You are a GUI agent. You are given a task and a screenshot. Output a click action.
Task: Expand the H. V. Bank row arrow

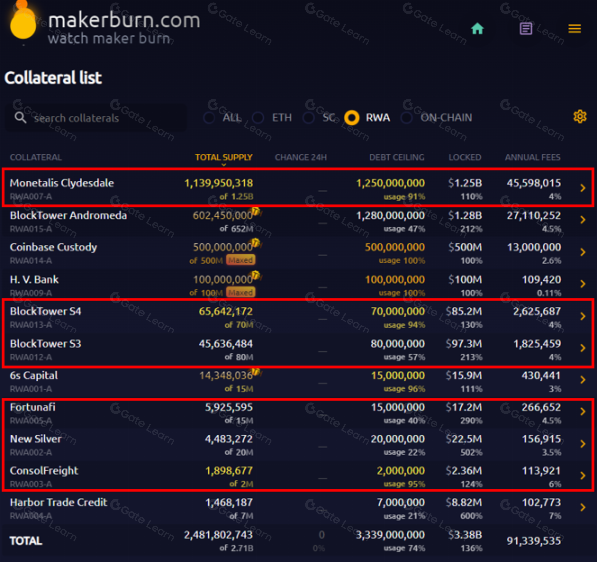pos(583,284)
